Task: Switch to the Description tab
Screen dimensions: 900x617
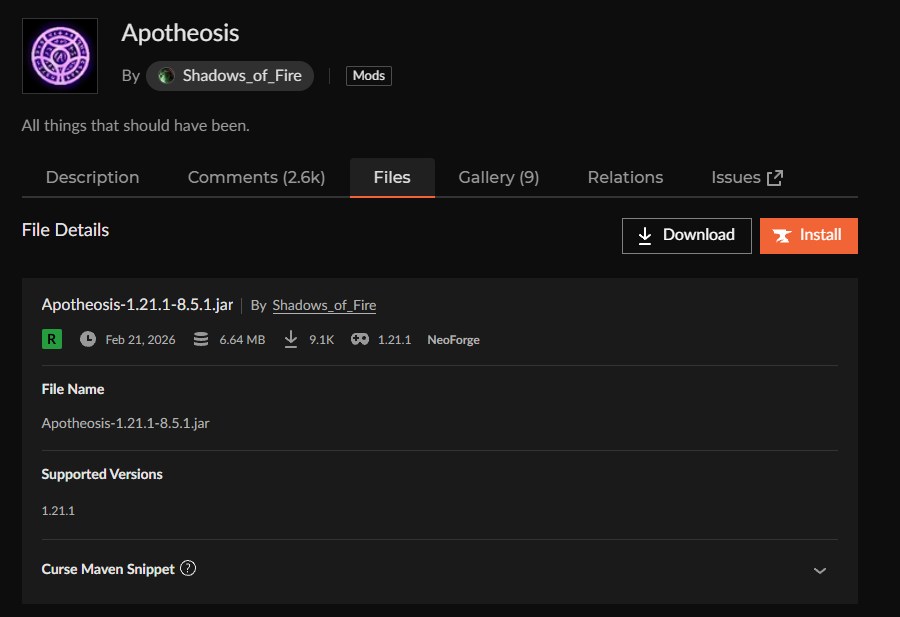Action: coord(92,177)
